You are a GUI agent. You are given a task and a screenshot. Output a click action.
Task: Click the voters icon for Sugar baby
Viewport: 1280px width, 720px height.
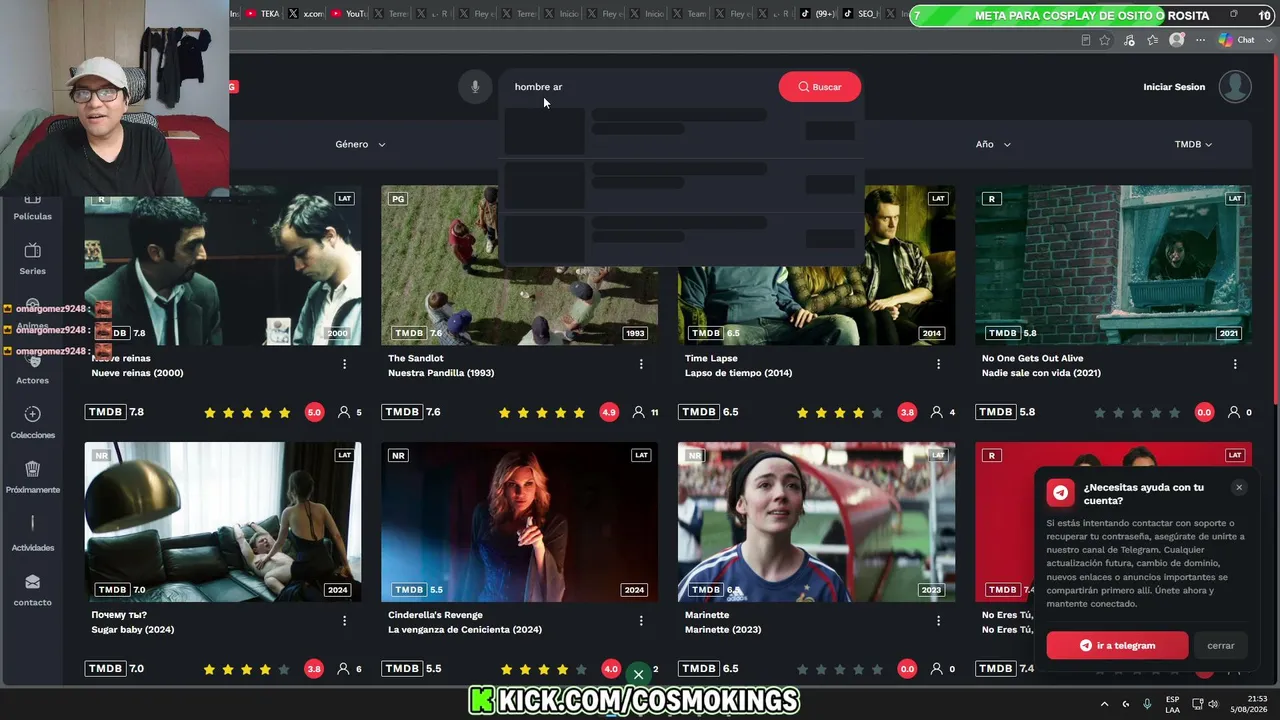click(x=344, y=669)
